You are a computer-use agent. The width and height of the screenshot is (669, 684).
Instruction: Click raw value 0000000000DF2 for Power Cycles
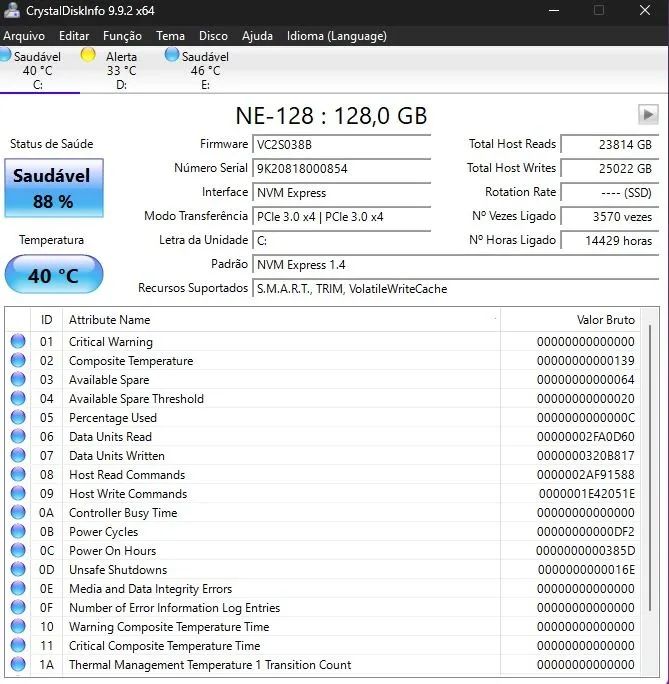(x=585, y=532)
